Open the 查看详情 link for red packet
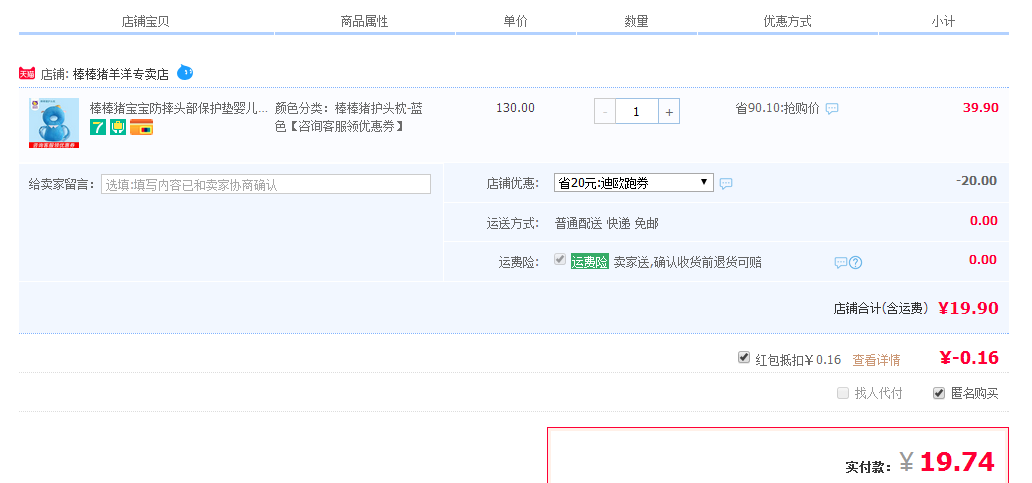1032x483 pixels. 876,360
